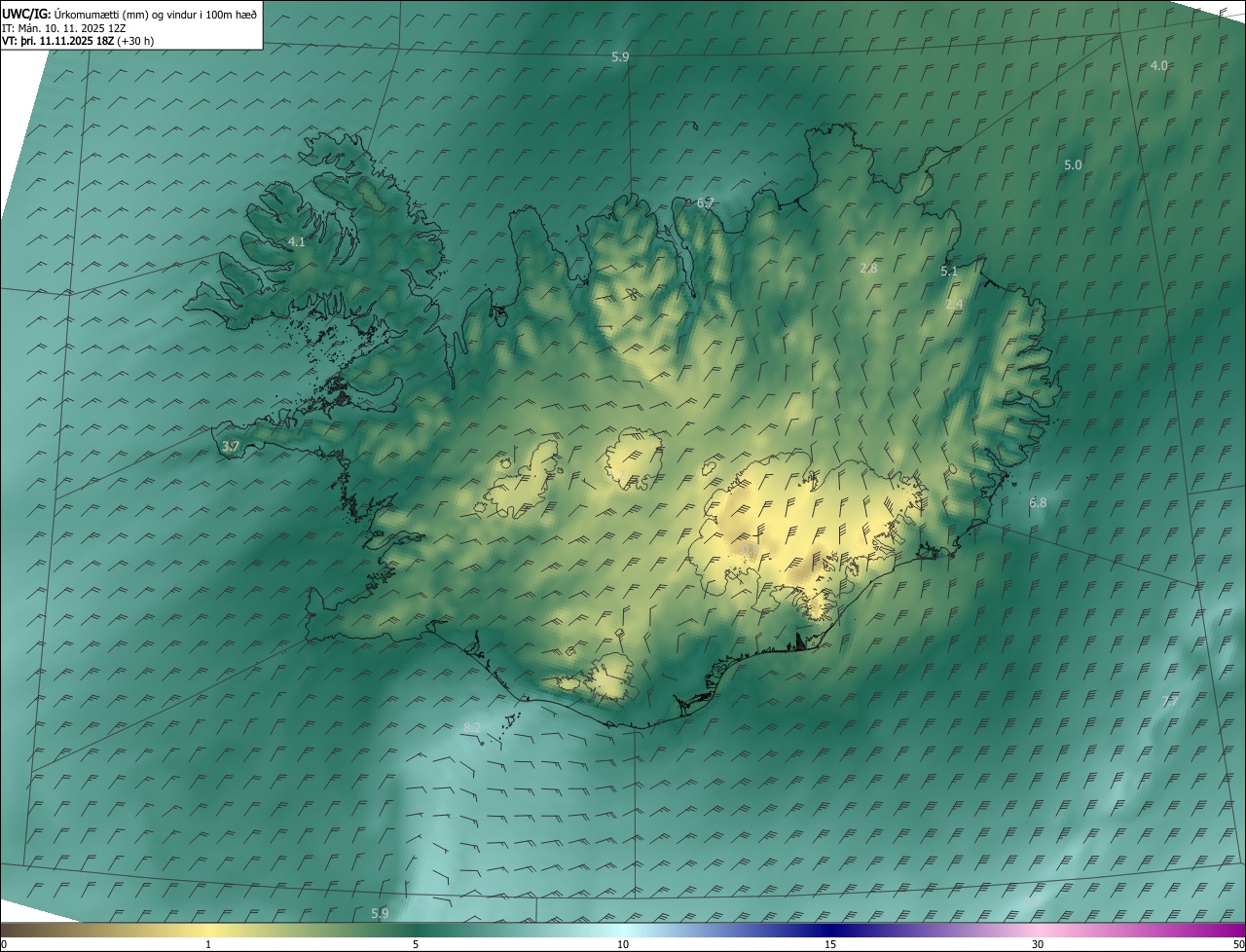Select the color scale tick label 10
The image size is (1246, 952).
click(x=623, y=945)
